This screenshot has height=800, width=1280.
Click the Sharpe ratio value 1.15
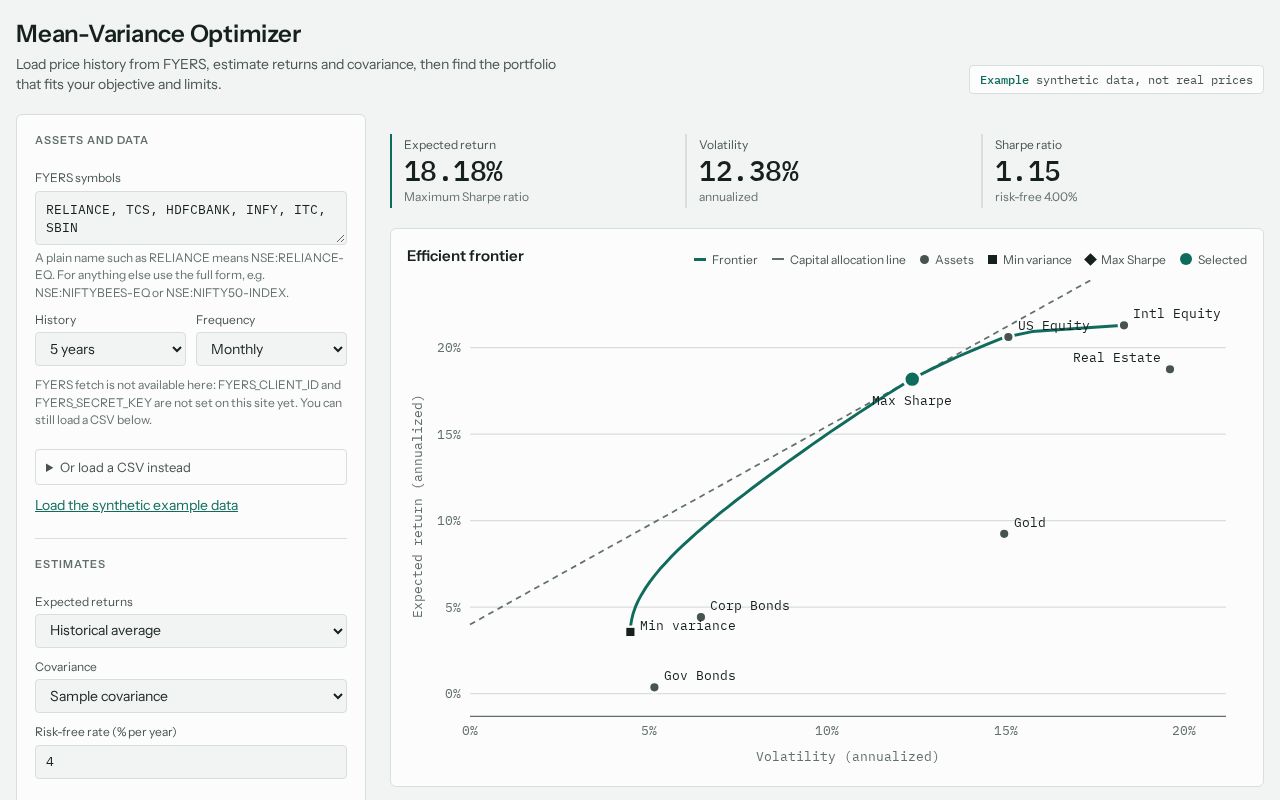pyautogui.click(x=1027, y=172)
